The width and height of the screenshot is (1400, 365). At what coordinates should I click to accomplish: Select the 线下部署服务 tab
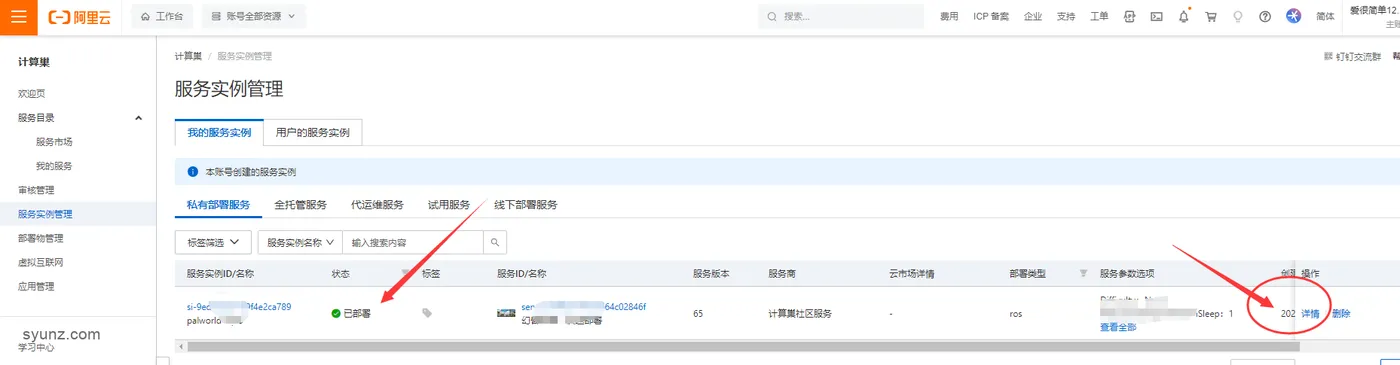click(x=526, y=205)
